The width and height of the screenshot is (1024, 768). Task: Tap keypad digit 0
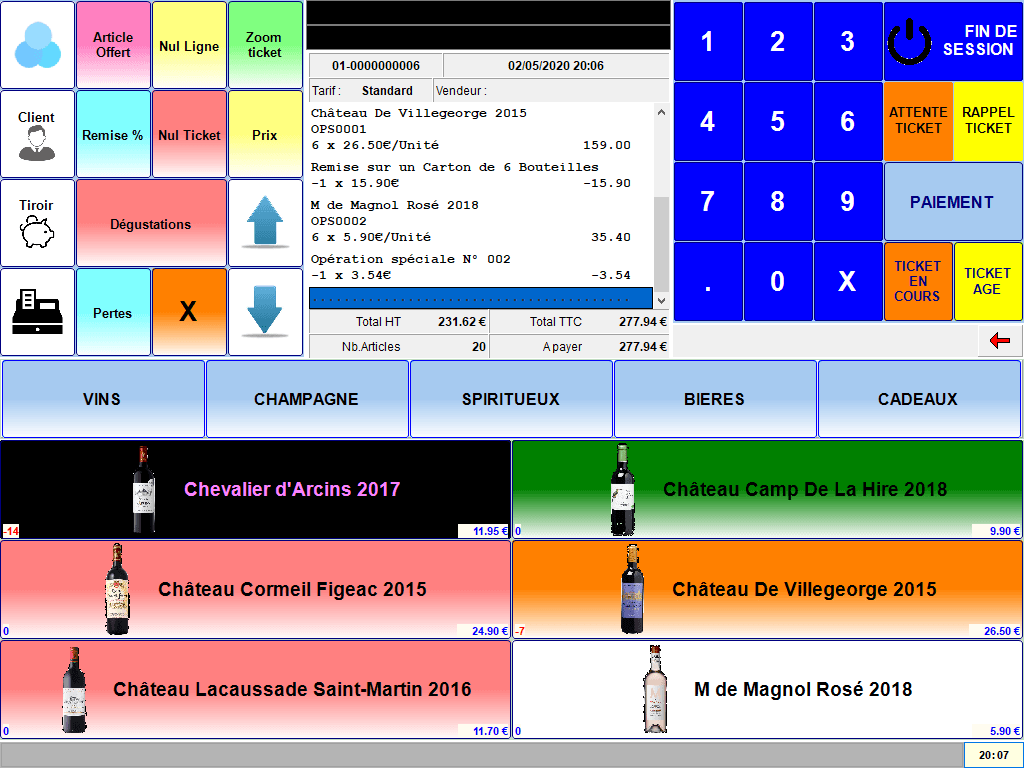click(x=778, y=281)
